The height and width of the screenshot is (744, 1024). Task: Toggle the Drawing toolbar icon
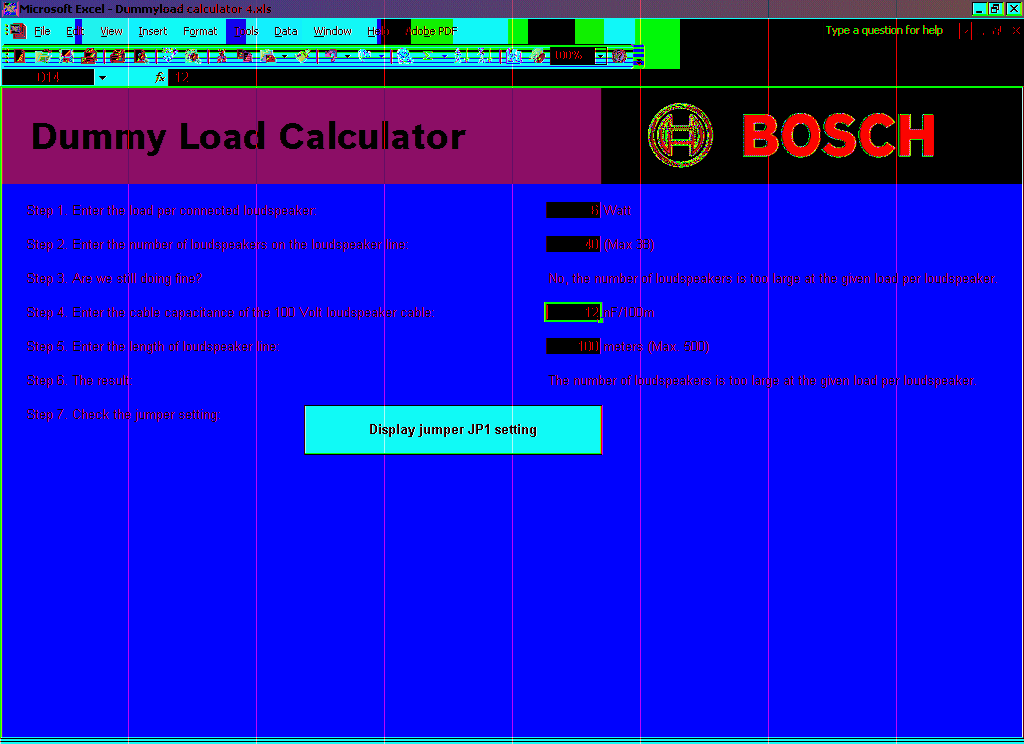(537, 56)
